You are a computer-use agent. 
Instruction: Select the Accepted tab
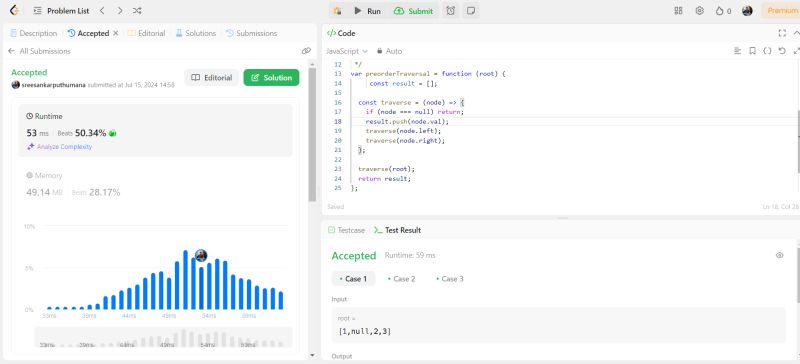pos(88,33)
